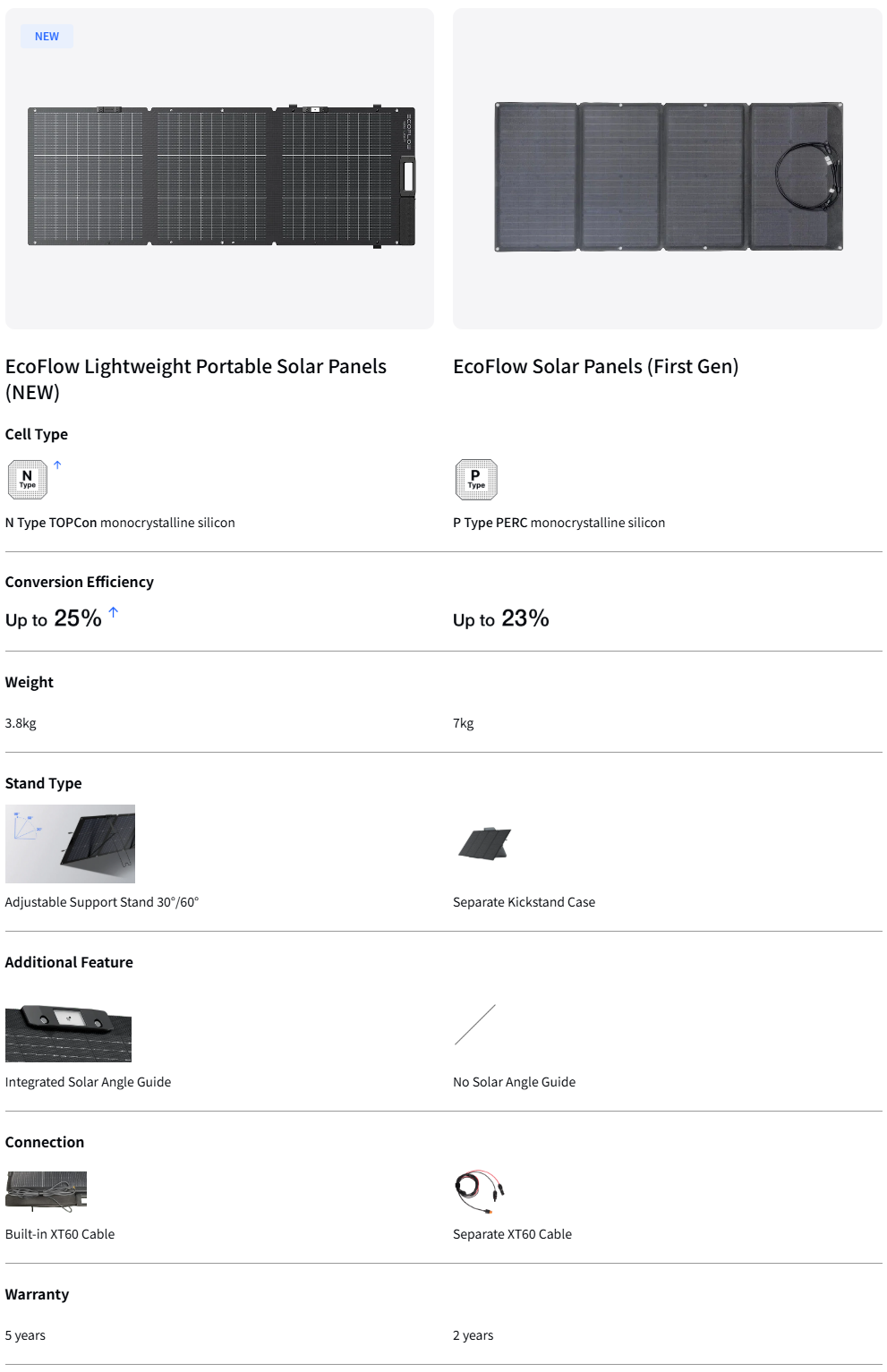The height and width of the screenshot is (1372, 887).
Task: Click the First Gen solar panel product image
Action: tap(668, 176)
